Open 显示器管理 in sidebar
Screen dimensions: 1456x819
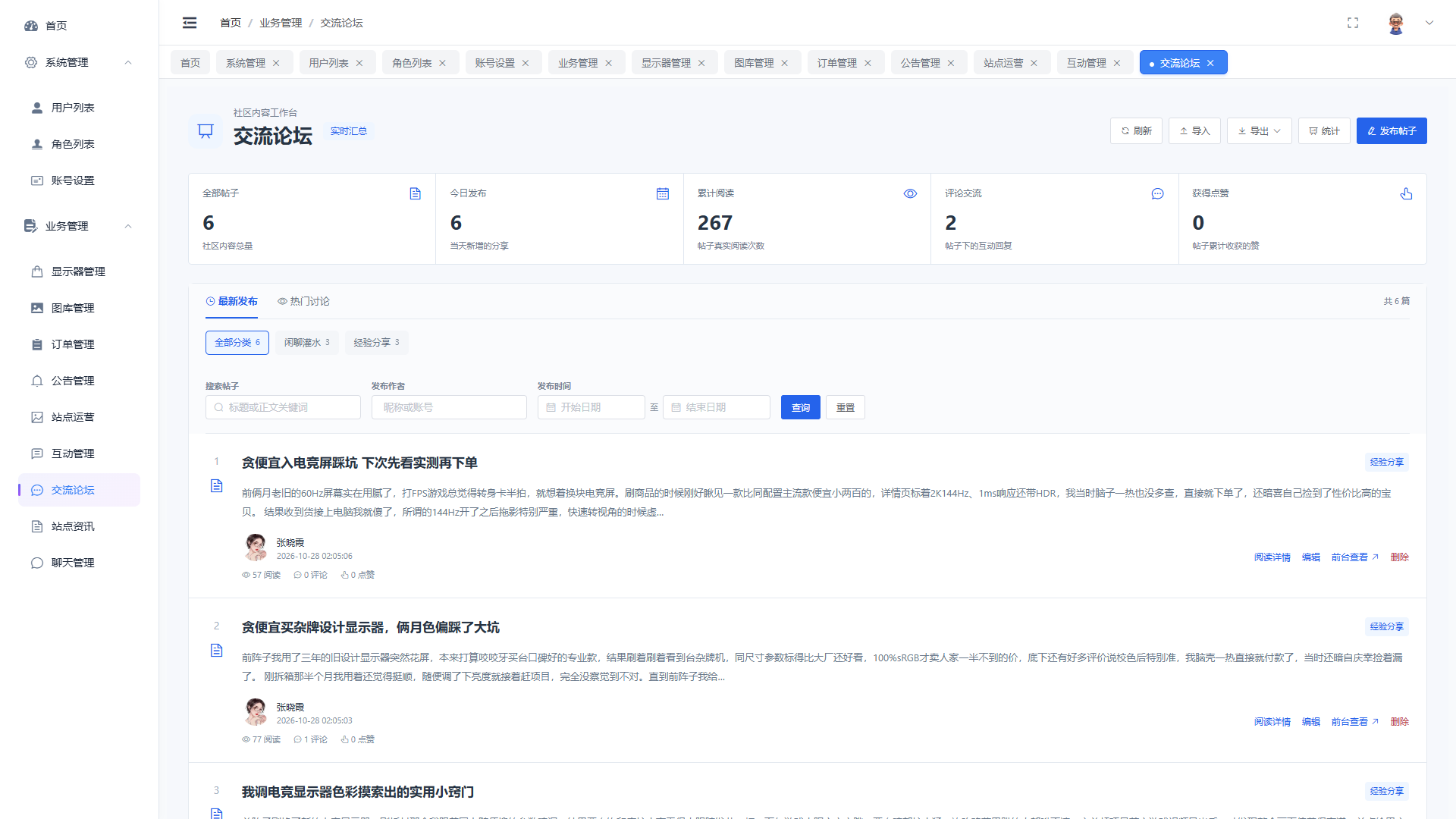(80, 271)
